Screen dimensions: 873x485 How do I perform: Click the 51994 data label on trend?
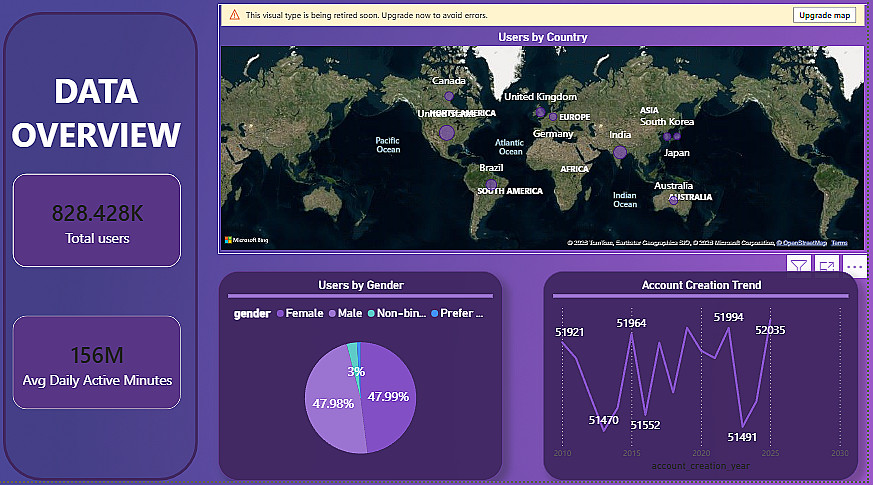pos(728,317)
